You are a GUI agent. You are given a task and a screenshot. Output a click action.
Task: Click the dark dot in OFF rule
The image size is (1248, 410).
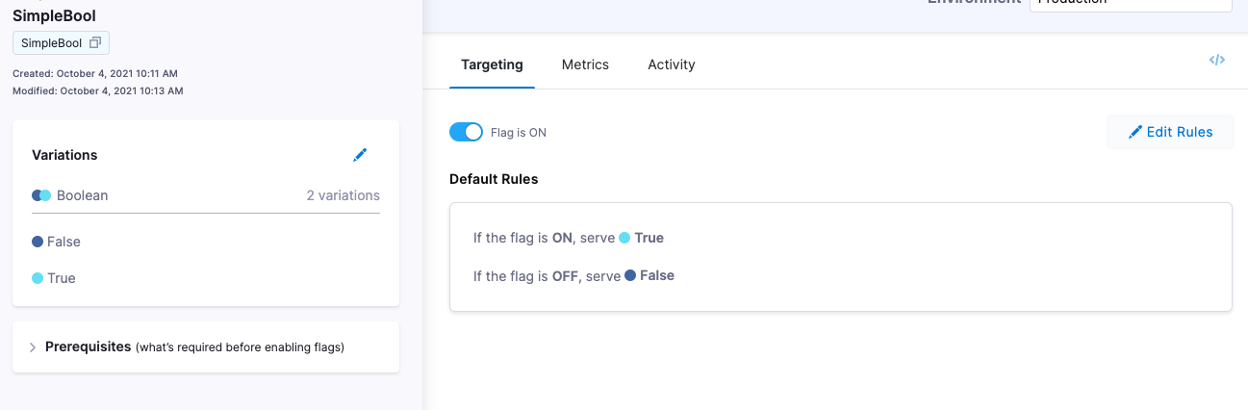[630, 275]
